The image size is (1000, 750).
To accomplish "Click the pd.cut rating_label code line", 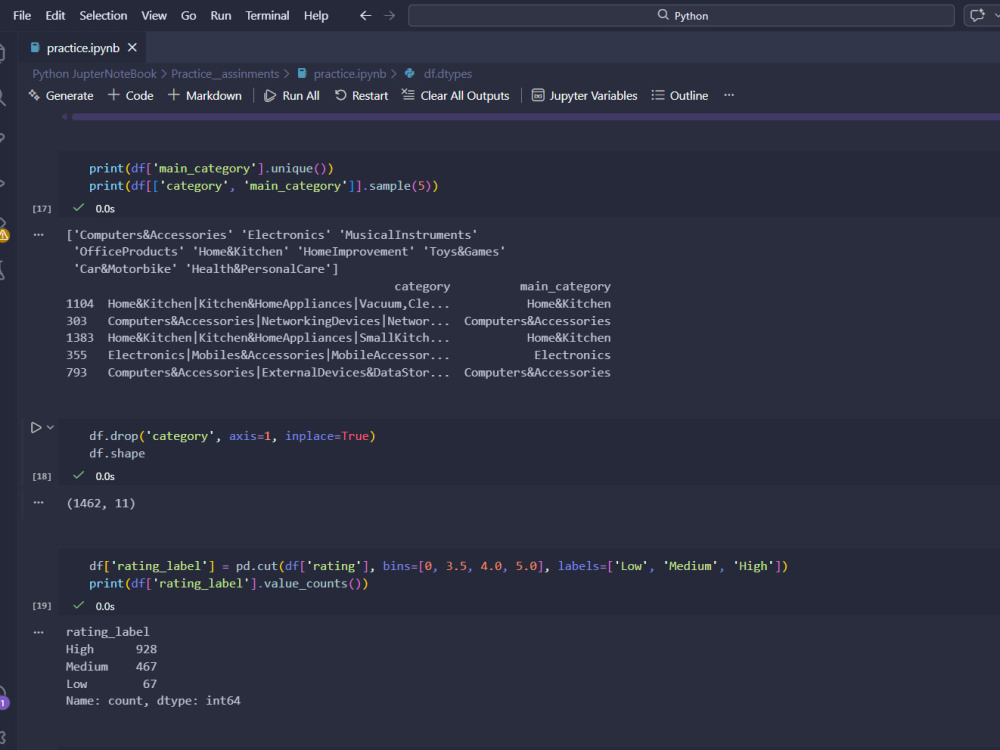I will point(438,566).
